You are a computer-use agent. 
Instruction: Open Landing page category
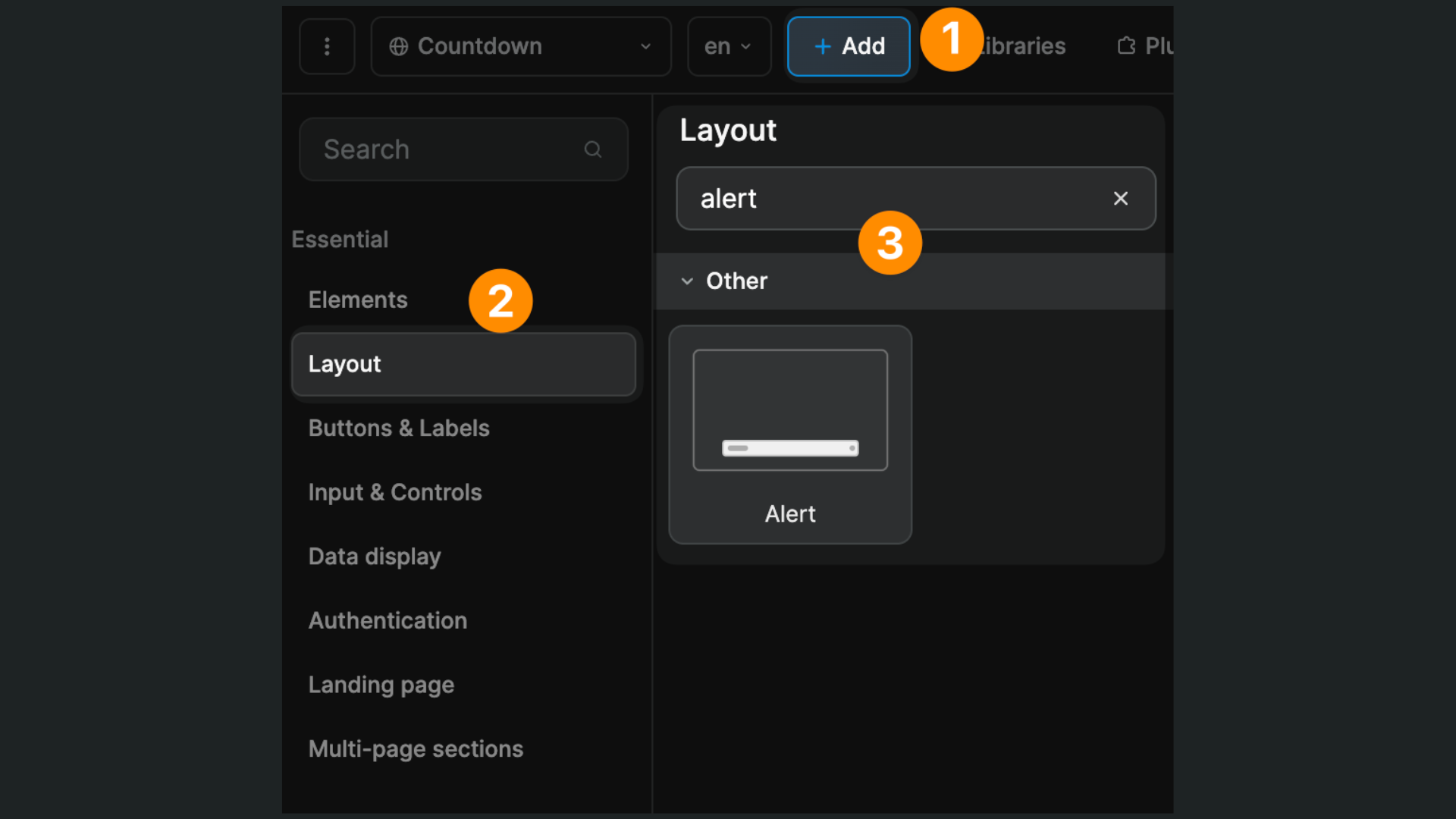(x=381, y=685)
